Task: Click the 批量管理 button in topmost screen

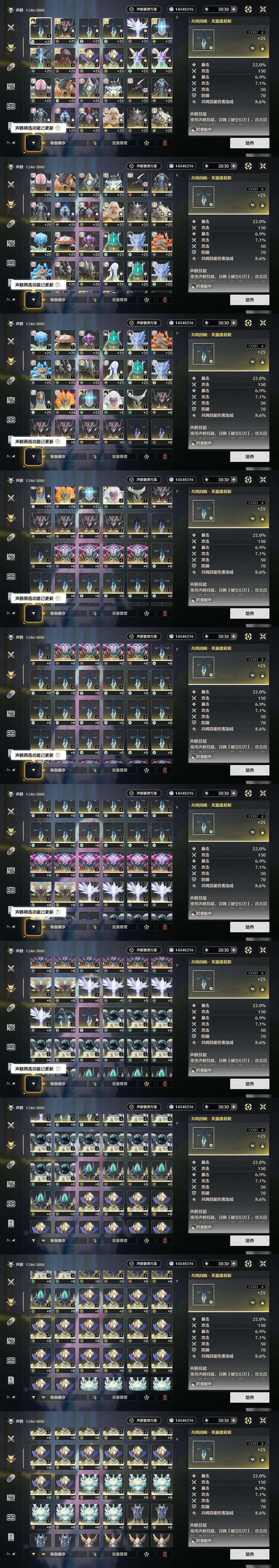Action: tap(120, 143)
